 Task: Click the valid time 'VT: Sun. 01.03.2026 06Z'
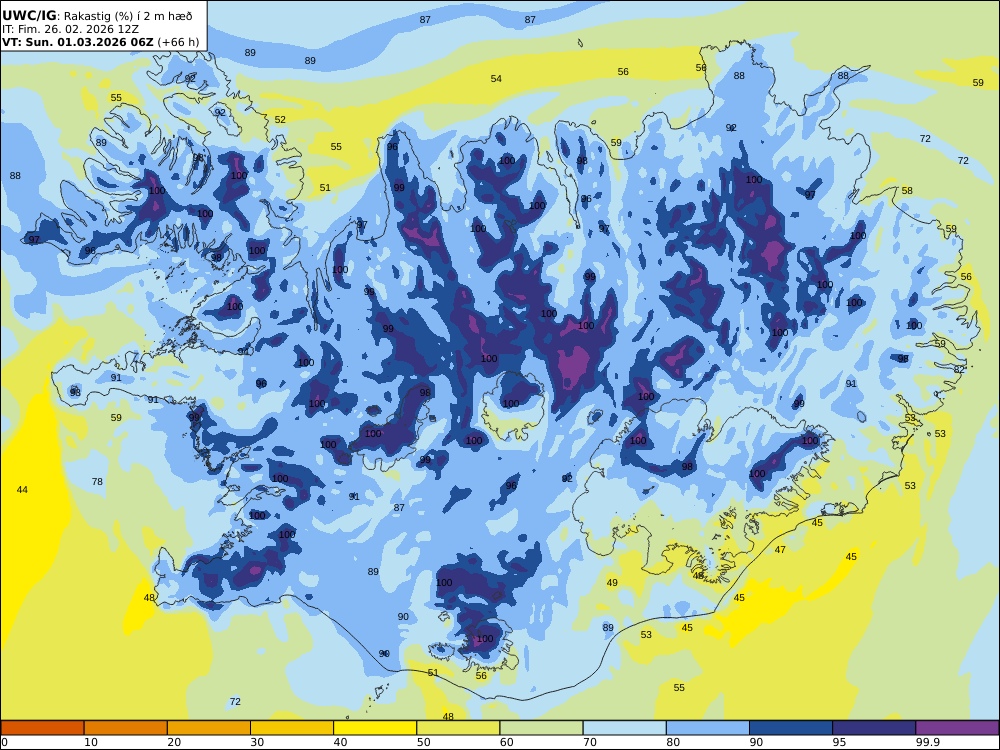(78, 42)
